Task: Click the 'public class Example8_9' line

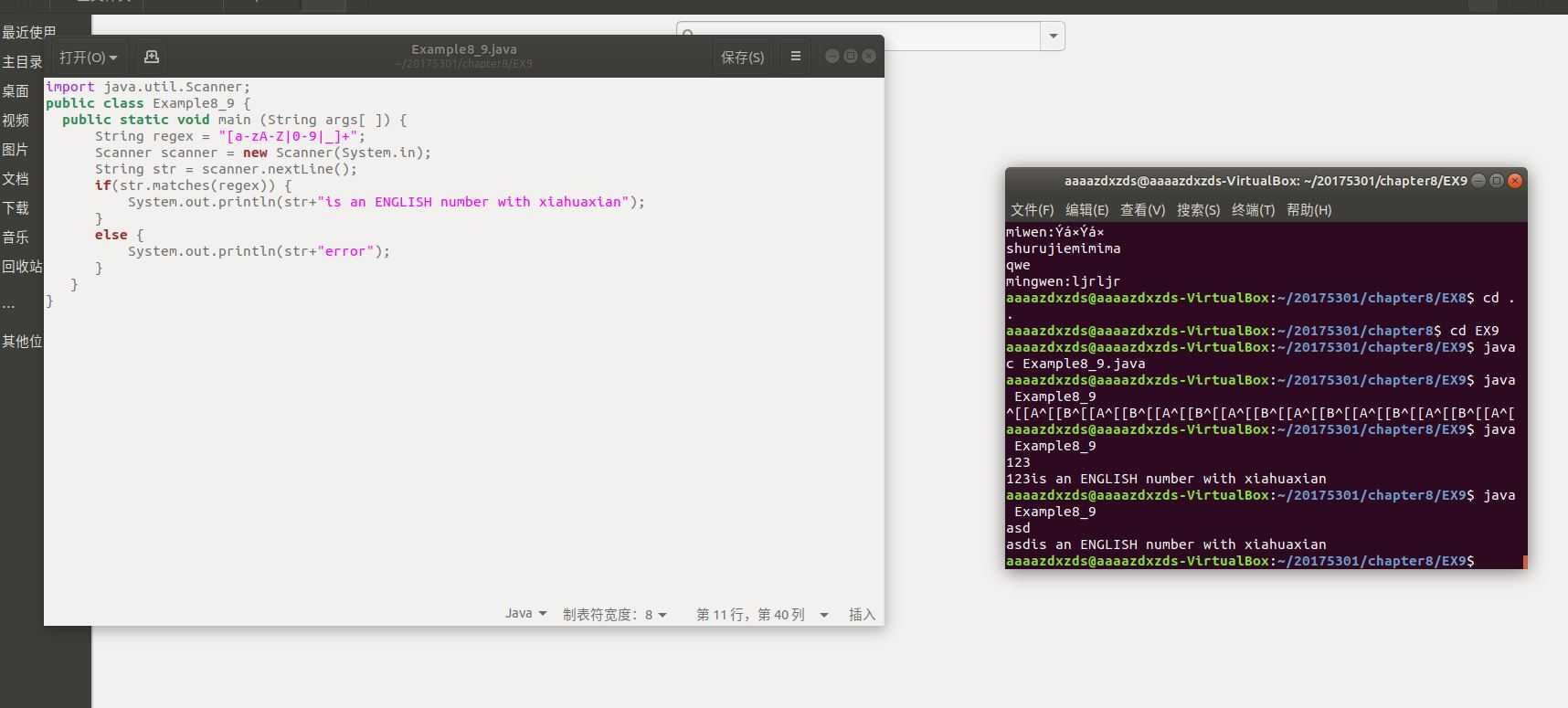Action: pos(148,103)
